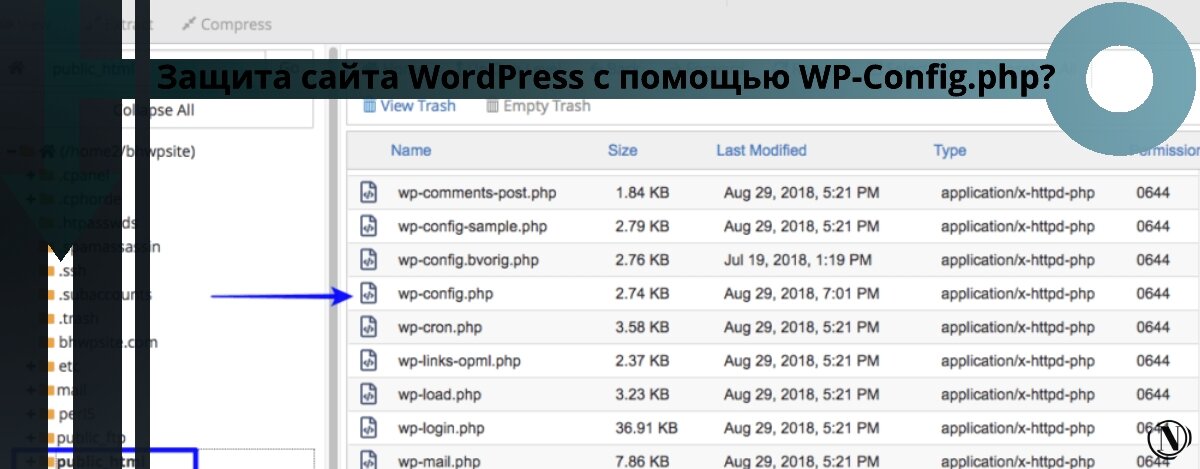Image resolution: width=1200 pixels, height=469 pixels.
Task: Select the file name wp-cron.php
Action: 440,327
